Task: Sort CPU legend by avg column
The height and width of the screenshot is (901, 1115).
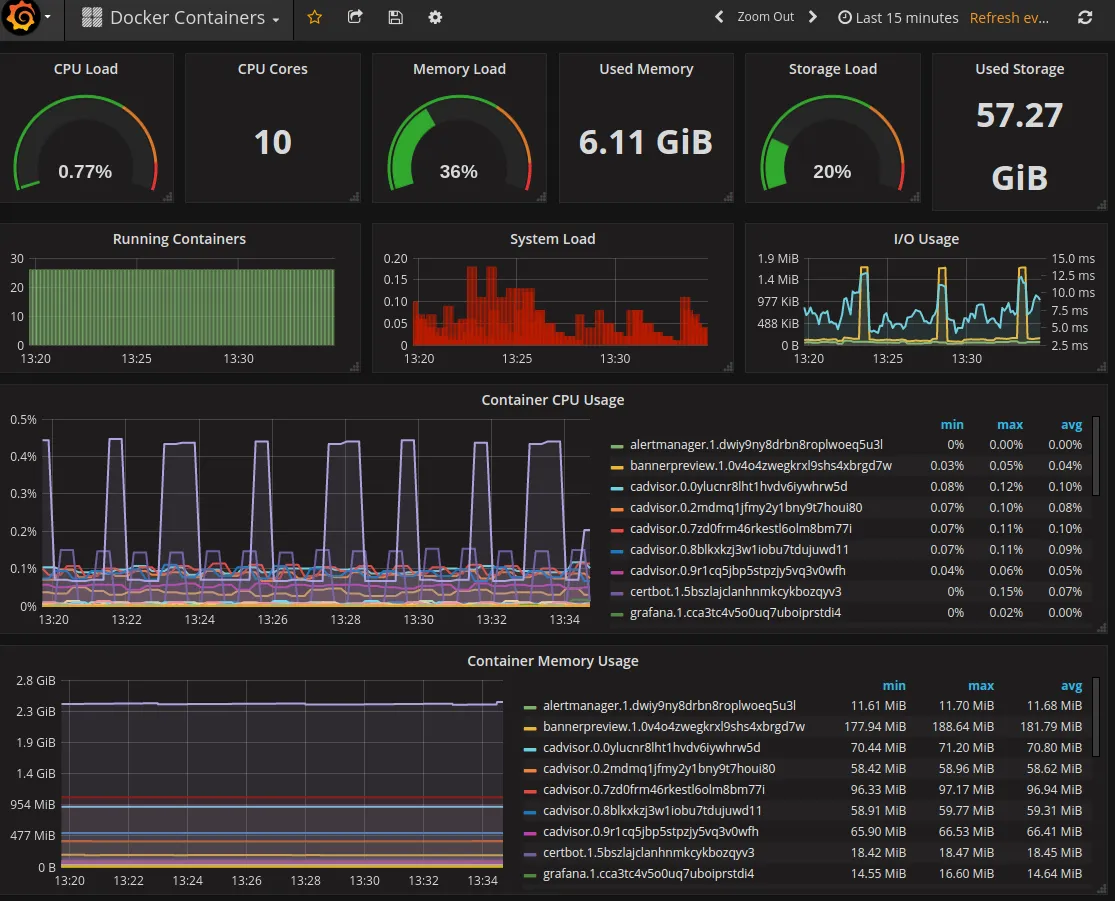Action: pos(1071,425)
